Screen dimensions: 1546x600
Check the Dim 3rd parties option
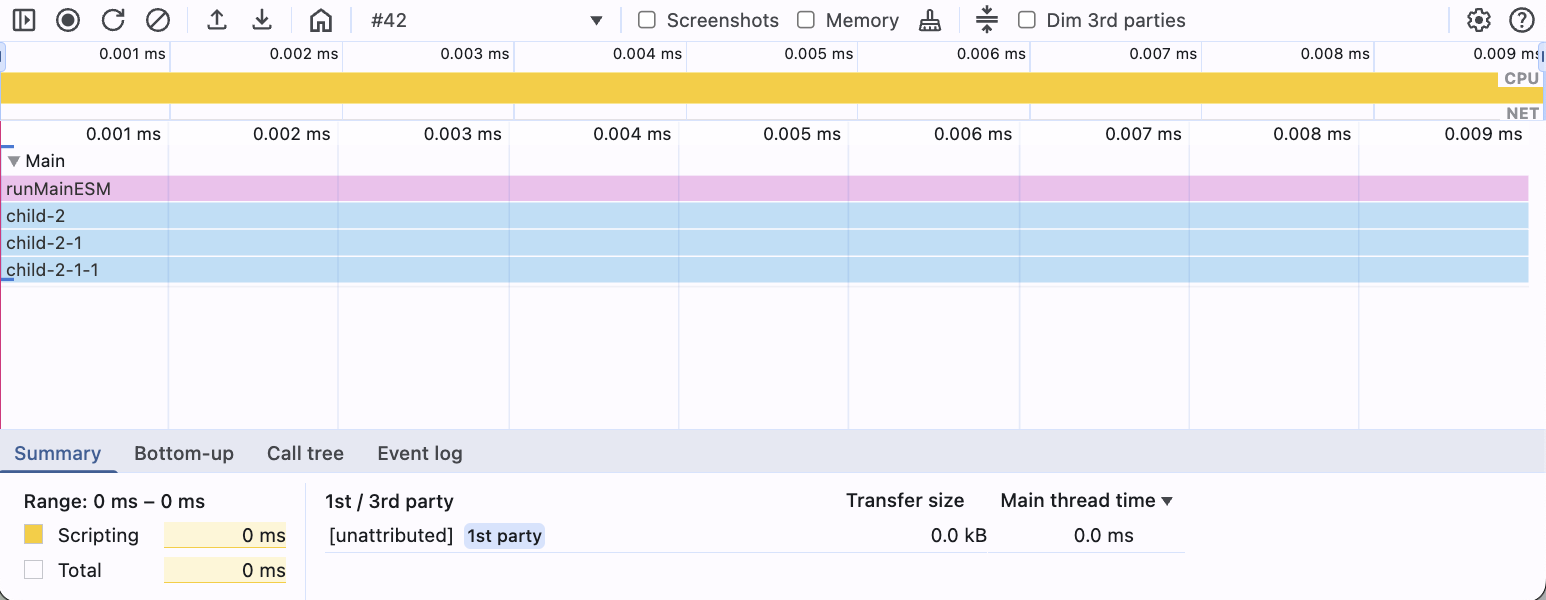tap(1026, 20)
